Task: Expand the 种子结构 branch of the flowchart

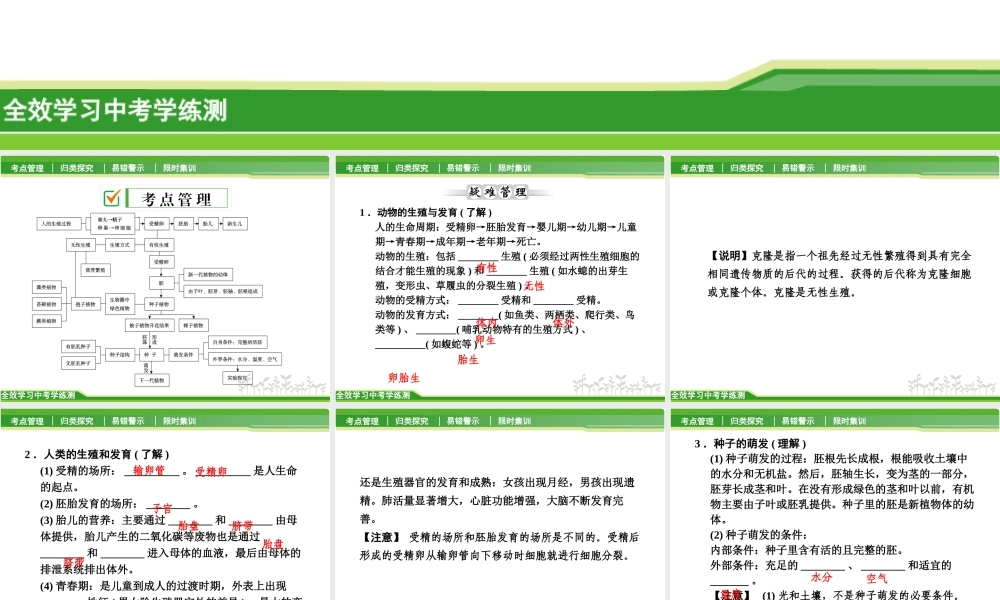Action: (119, 354)
